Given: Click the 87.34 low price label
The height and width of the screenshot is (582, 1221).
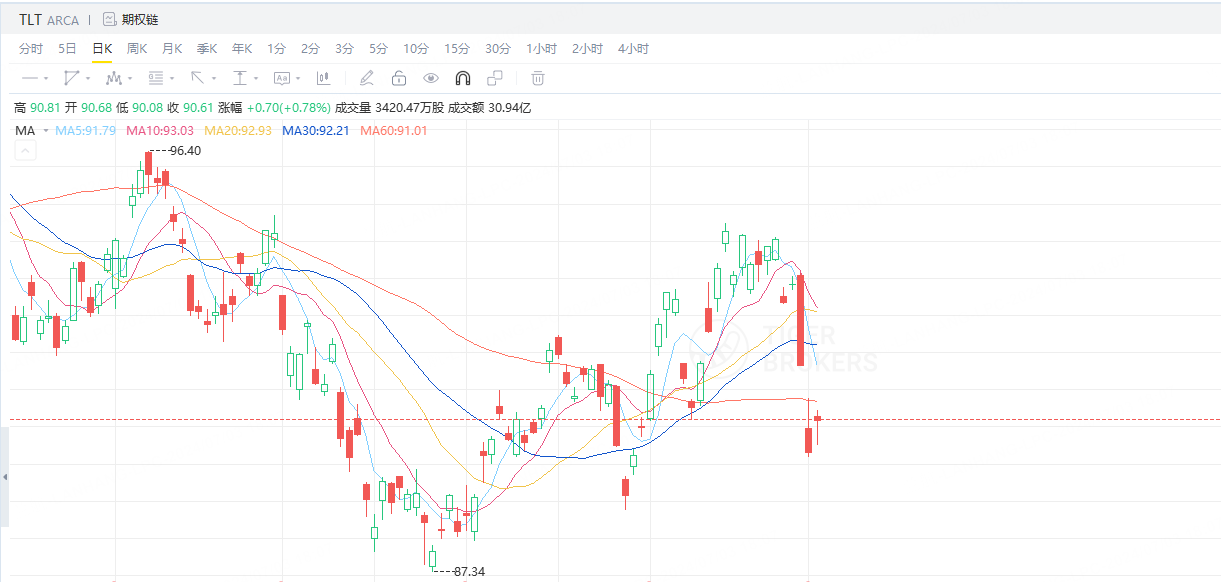Looking at the screenshot, I should coord(469,572).
